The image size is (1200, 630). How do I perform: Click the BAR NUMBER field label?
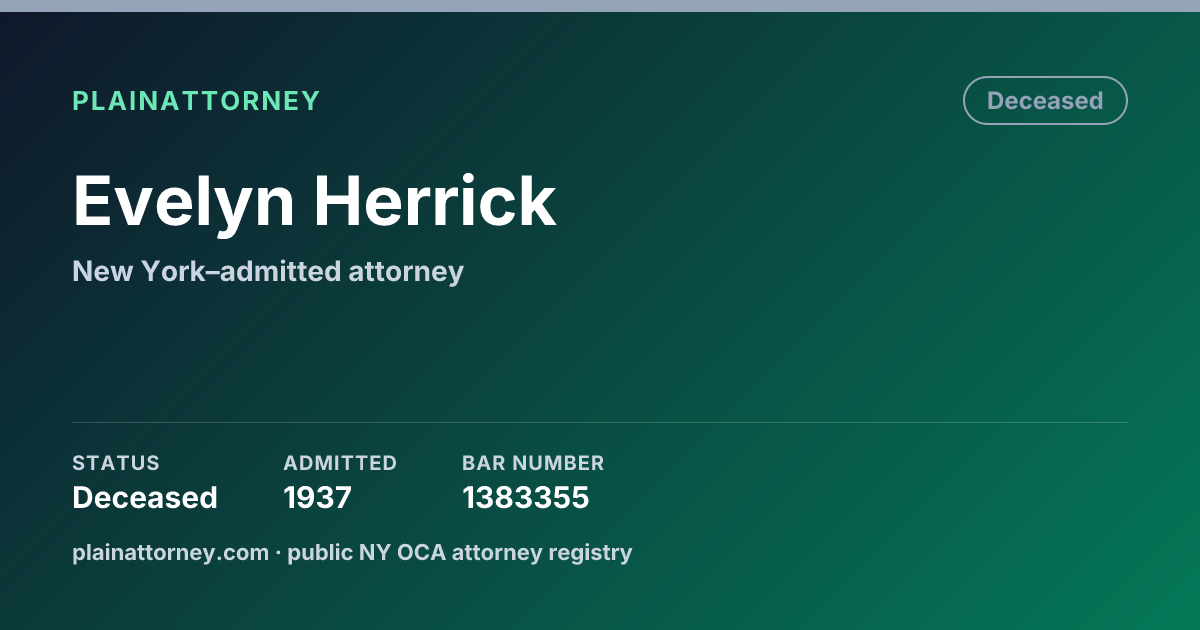[533, 463]
